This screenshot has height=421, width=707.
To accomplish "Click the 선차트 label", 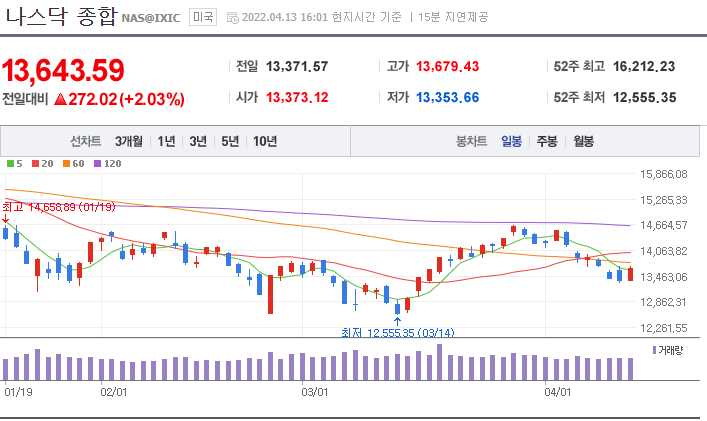I will (85, 142).
